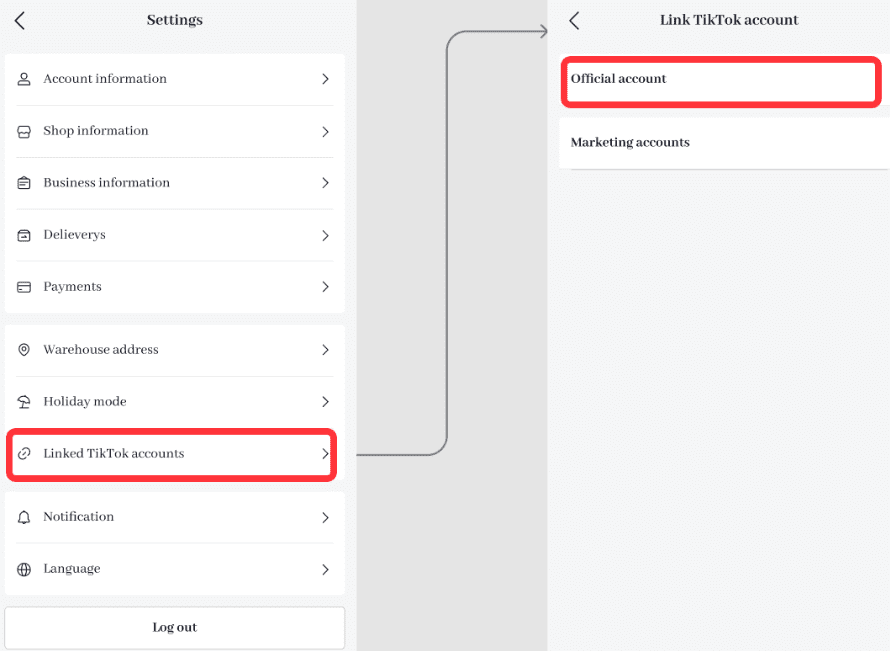Click the Settings title text

(174, 20)
